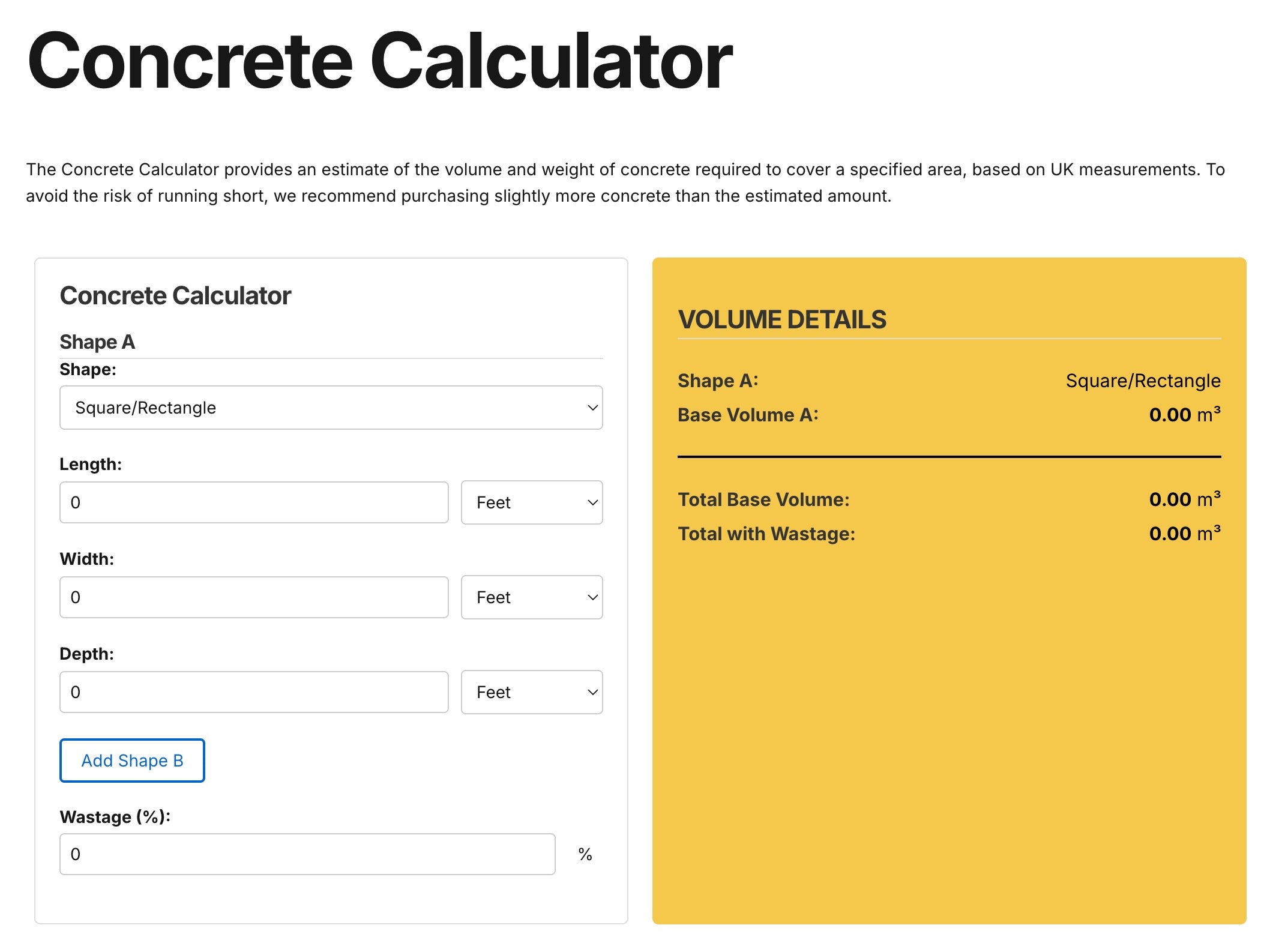Image resolution: width=1282 pixels, height=952 pixels.
Task: Focus the Wastage percentage input field
Action: point(307,854)
